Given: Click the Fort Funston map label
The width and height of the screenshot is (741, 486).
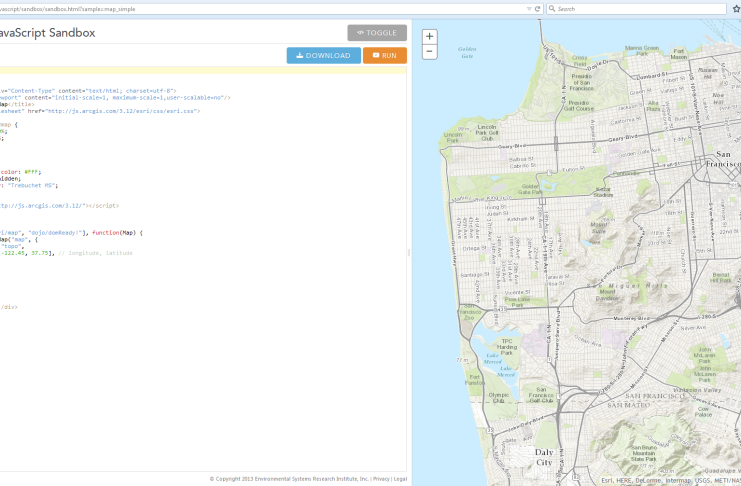Looking at the screenshot, I should (474, 380).
